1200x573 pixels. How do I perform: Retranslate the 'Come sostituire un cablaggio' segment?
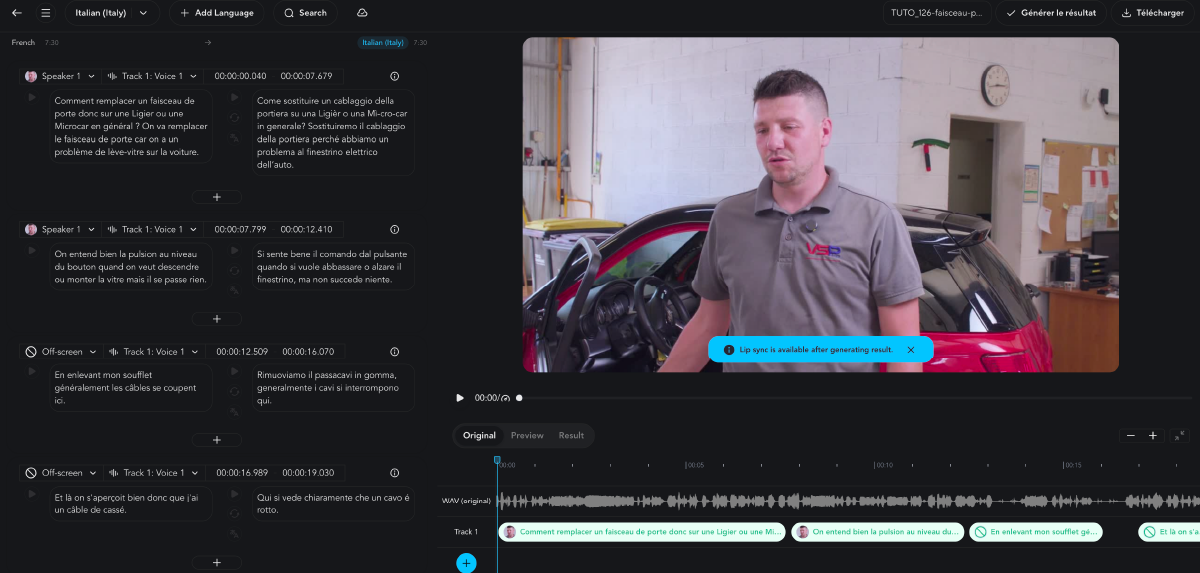pos(234,137)
